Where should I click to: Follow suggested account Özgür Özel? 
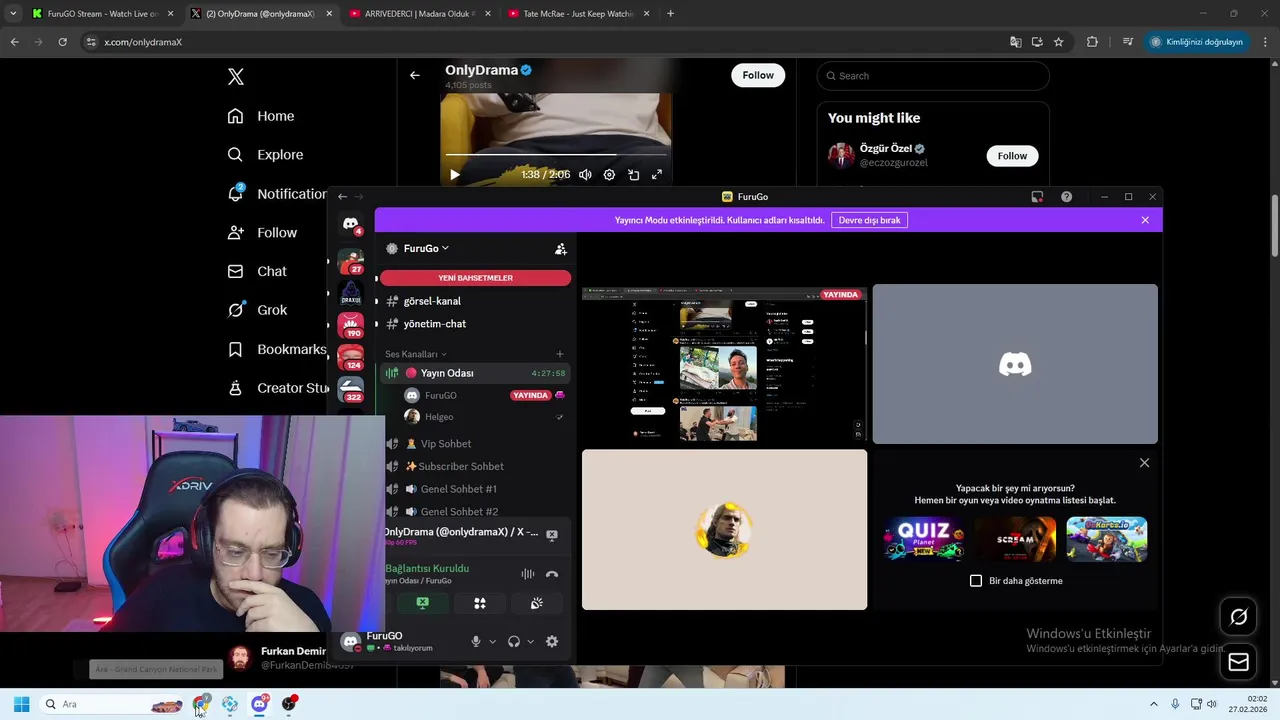pos(1012,156)
